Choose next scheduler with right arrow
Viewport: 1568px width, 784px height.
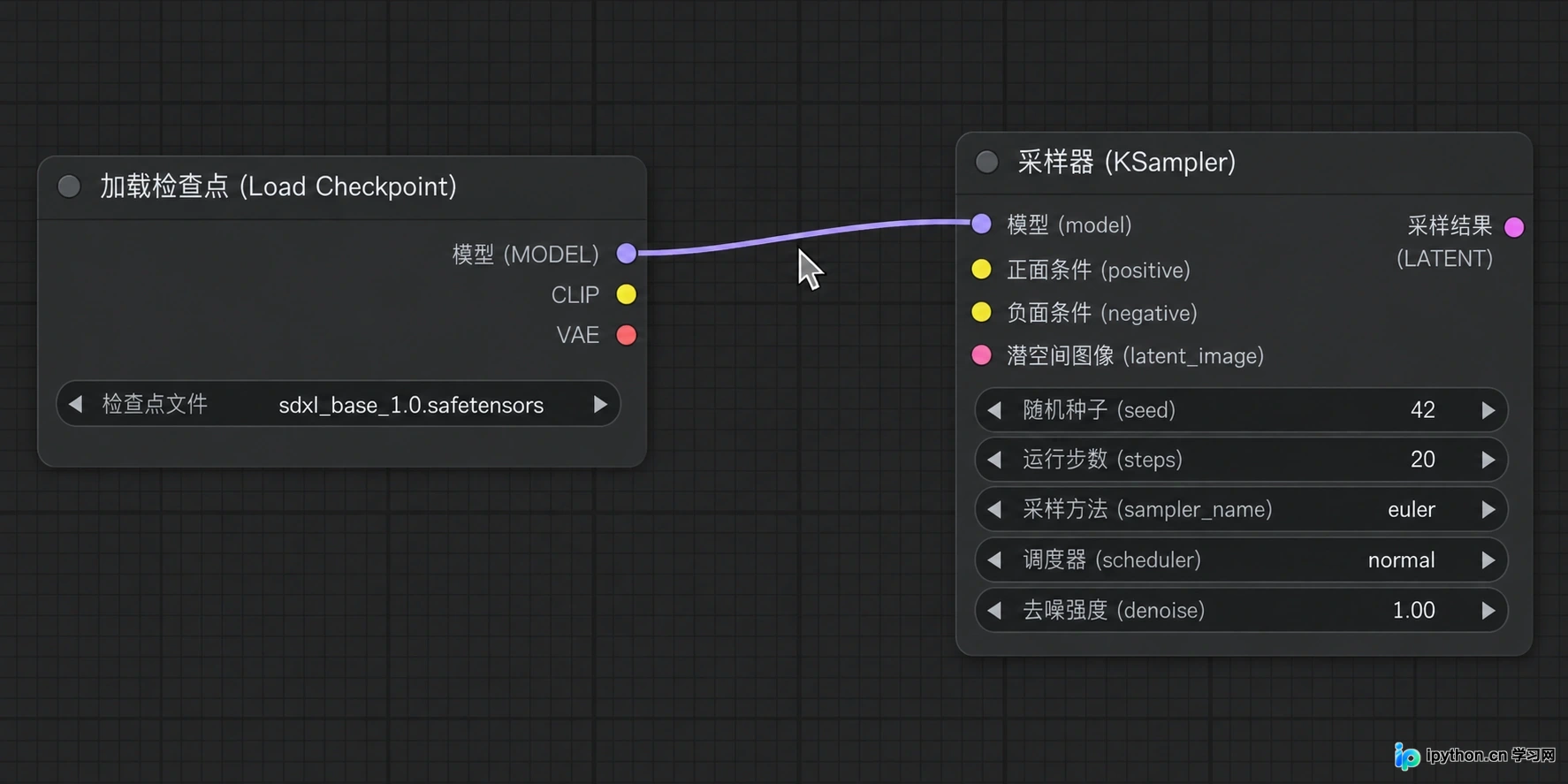coord(1488,560)
